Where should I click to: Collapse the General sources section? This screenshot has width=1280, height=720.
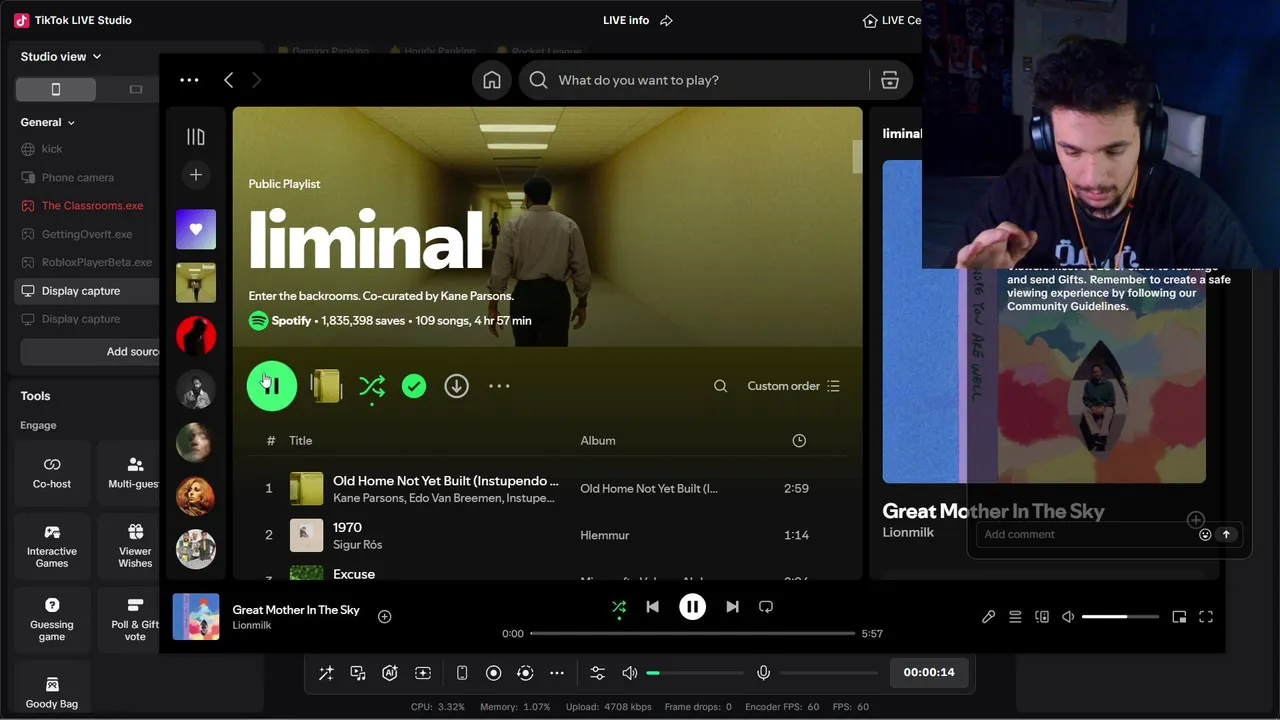48,122
